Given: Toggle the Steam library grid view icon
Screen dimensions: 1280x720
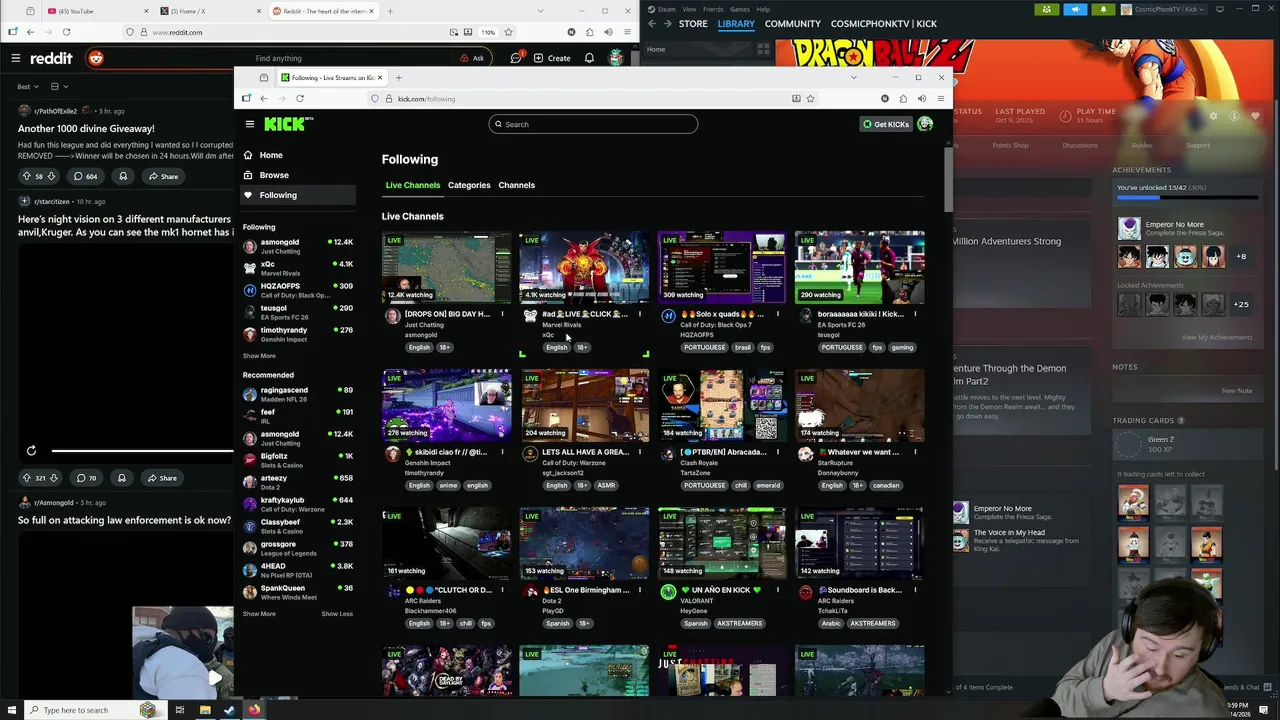Looking at the screenshot, I should click(x=764, y=49).
